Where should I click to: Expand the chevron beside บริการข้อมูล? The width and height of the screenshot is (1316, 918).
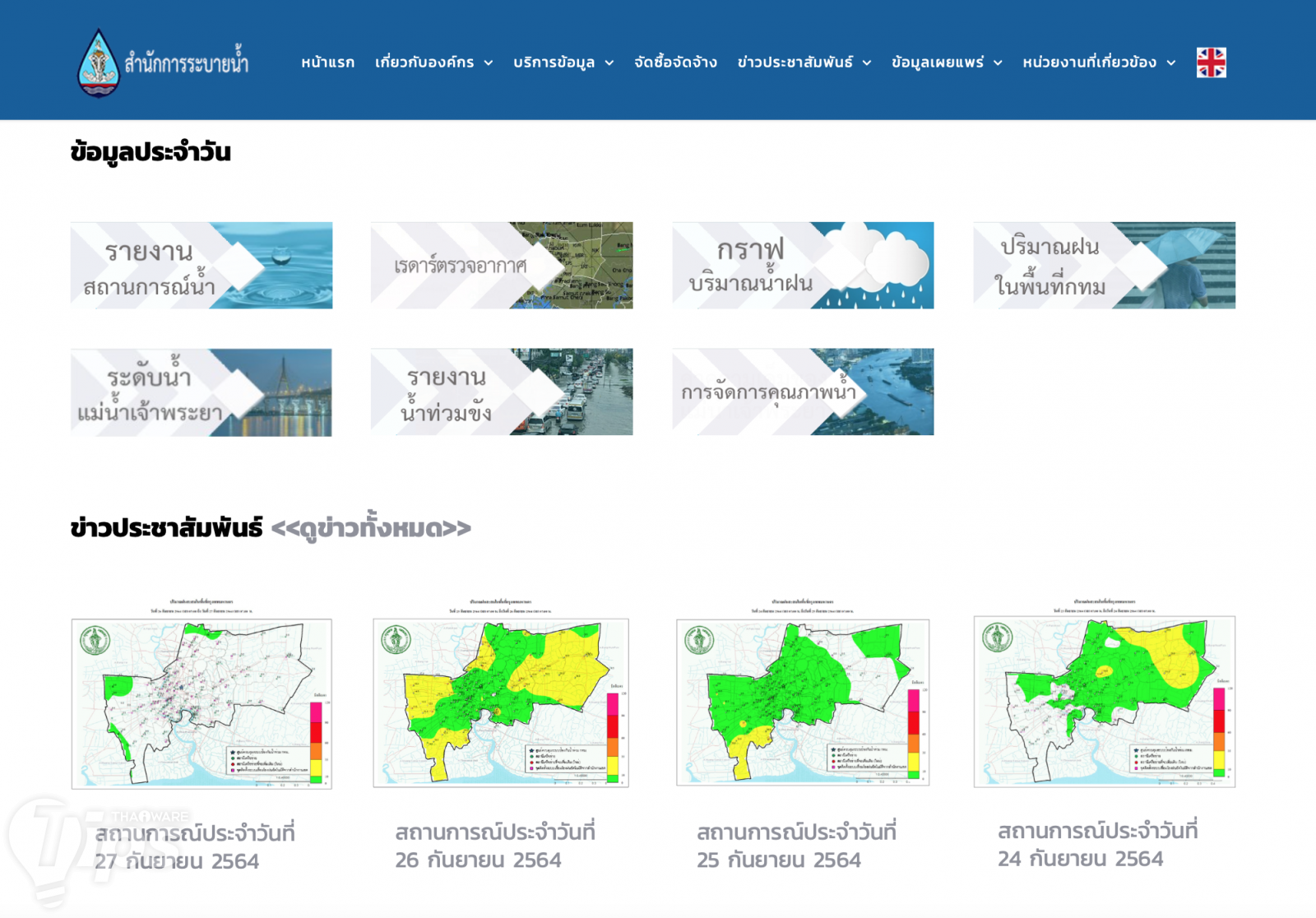pyautogui.click(x=609, y=63)
